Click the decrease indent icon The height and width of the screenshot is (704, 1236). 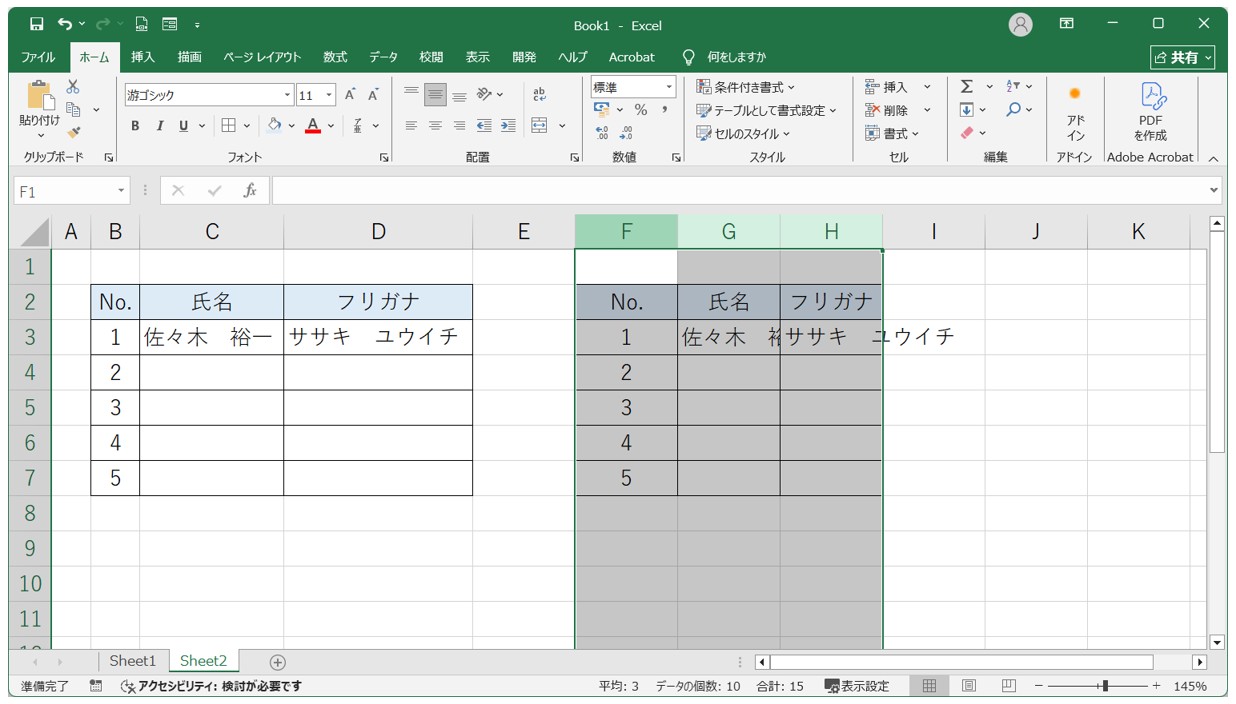(484, 125)
